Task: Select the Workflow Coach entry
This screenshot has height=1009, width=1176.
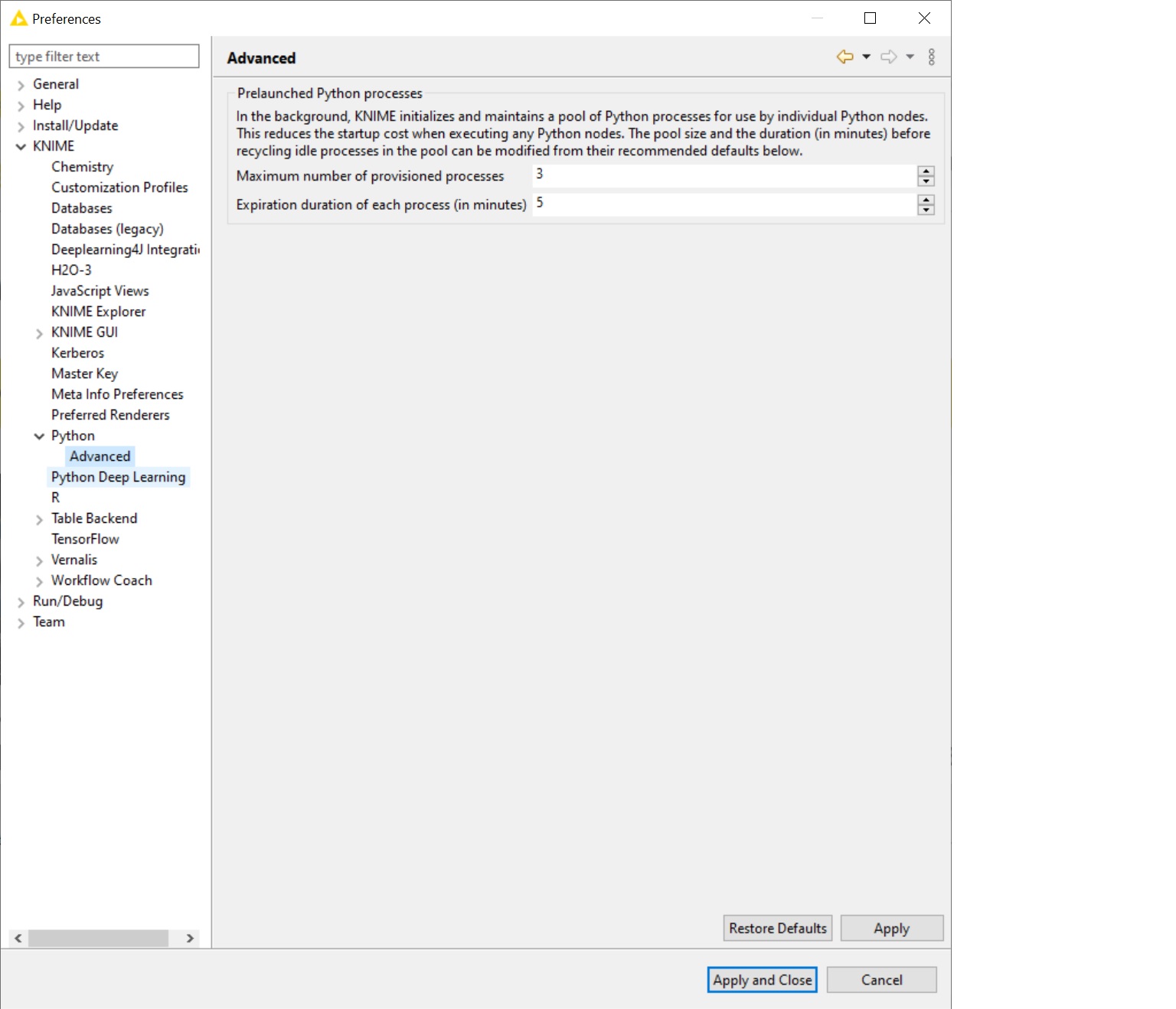Action: tap(101, 580)
